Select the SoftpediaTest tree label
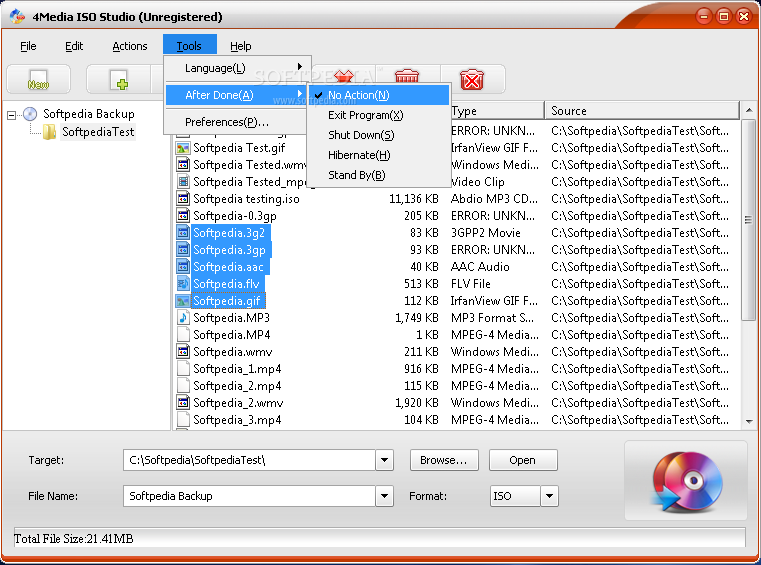The height and width of the screenshot is (565, 761). 98,132
